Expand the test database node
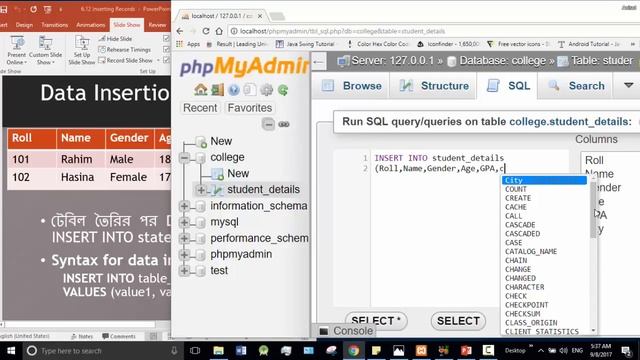Screen dimensions: 640x360 (184, 270)
